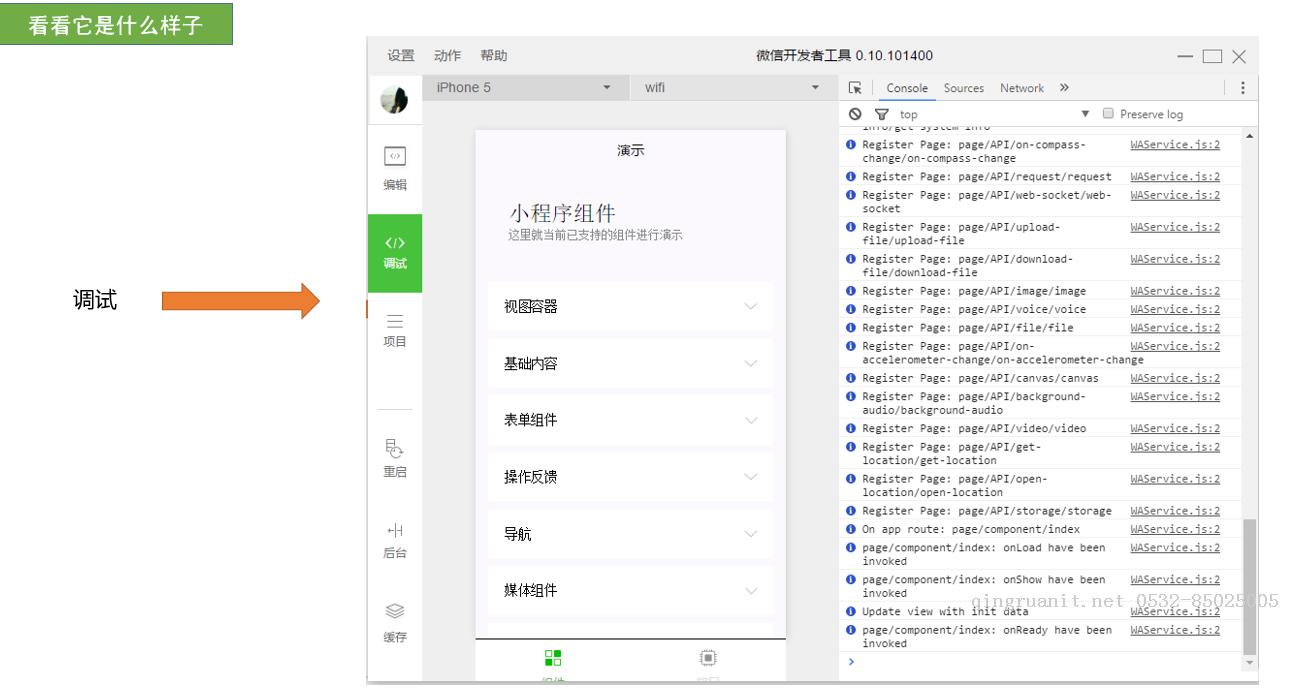Expand the 表单组件 section
Viewport: 1291px width, 697px height.
pyautogui.click(x=630, y=420)
